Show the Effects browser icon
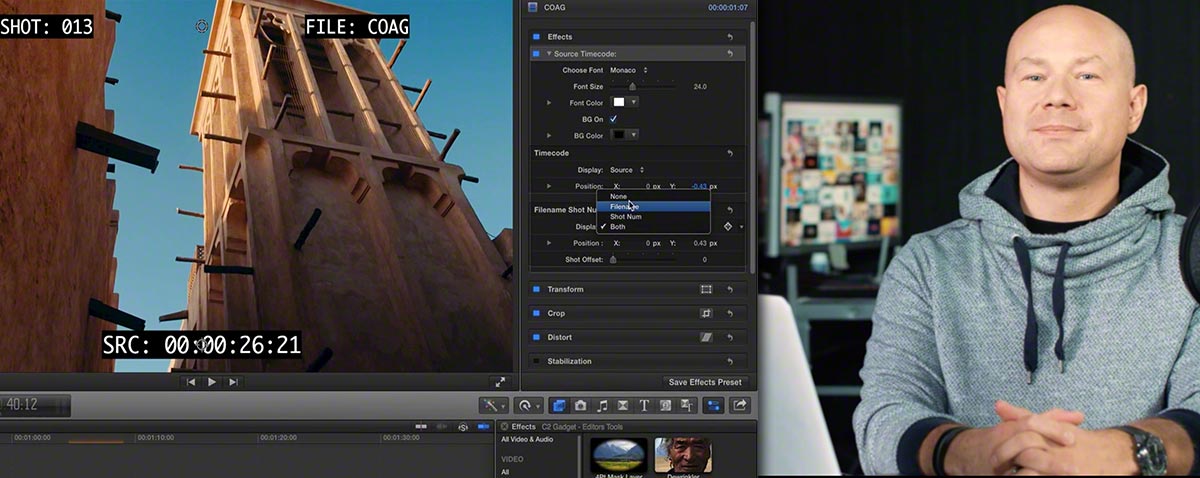1200x478 pixels. (x=559, y=405)
